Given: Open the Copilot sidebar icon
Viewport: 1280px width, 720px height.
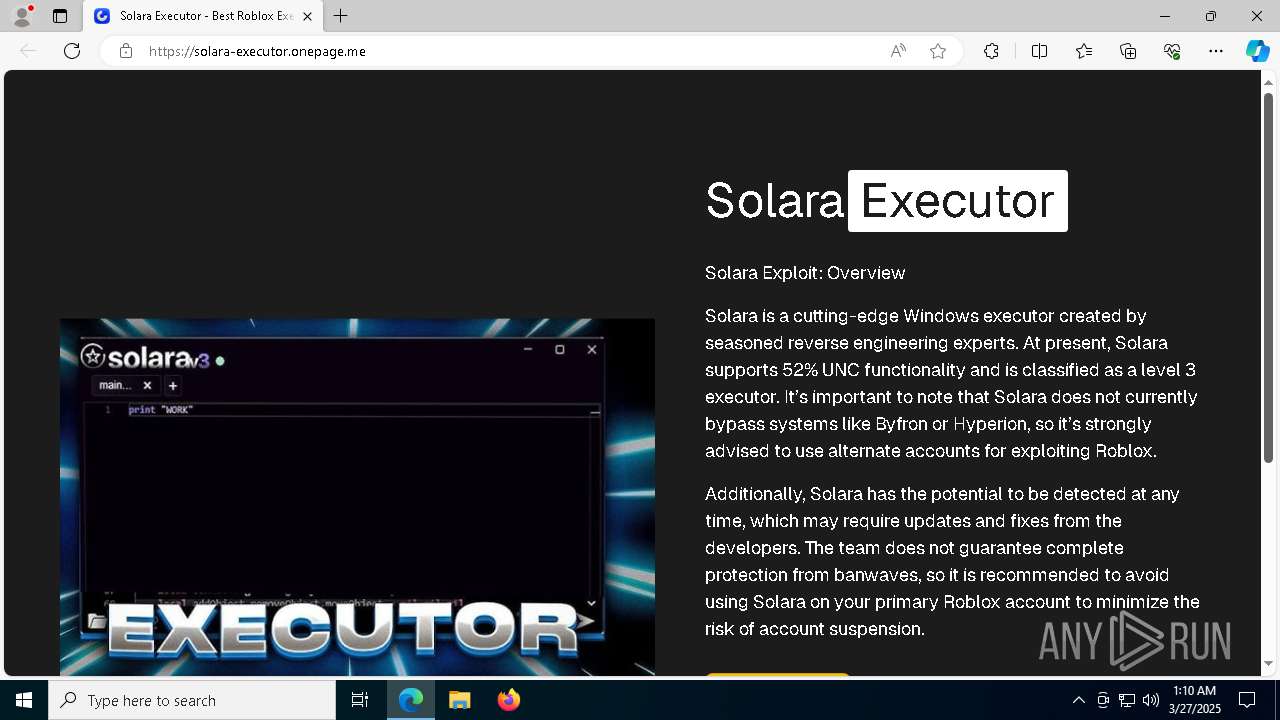Looking at the screenshot, I should [1257, 51].
